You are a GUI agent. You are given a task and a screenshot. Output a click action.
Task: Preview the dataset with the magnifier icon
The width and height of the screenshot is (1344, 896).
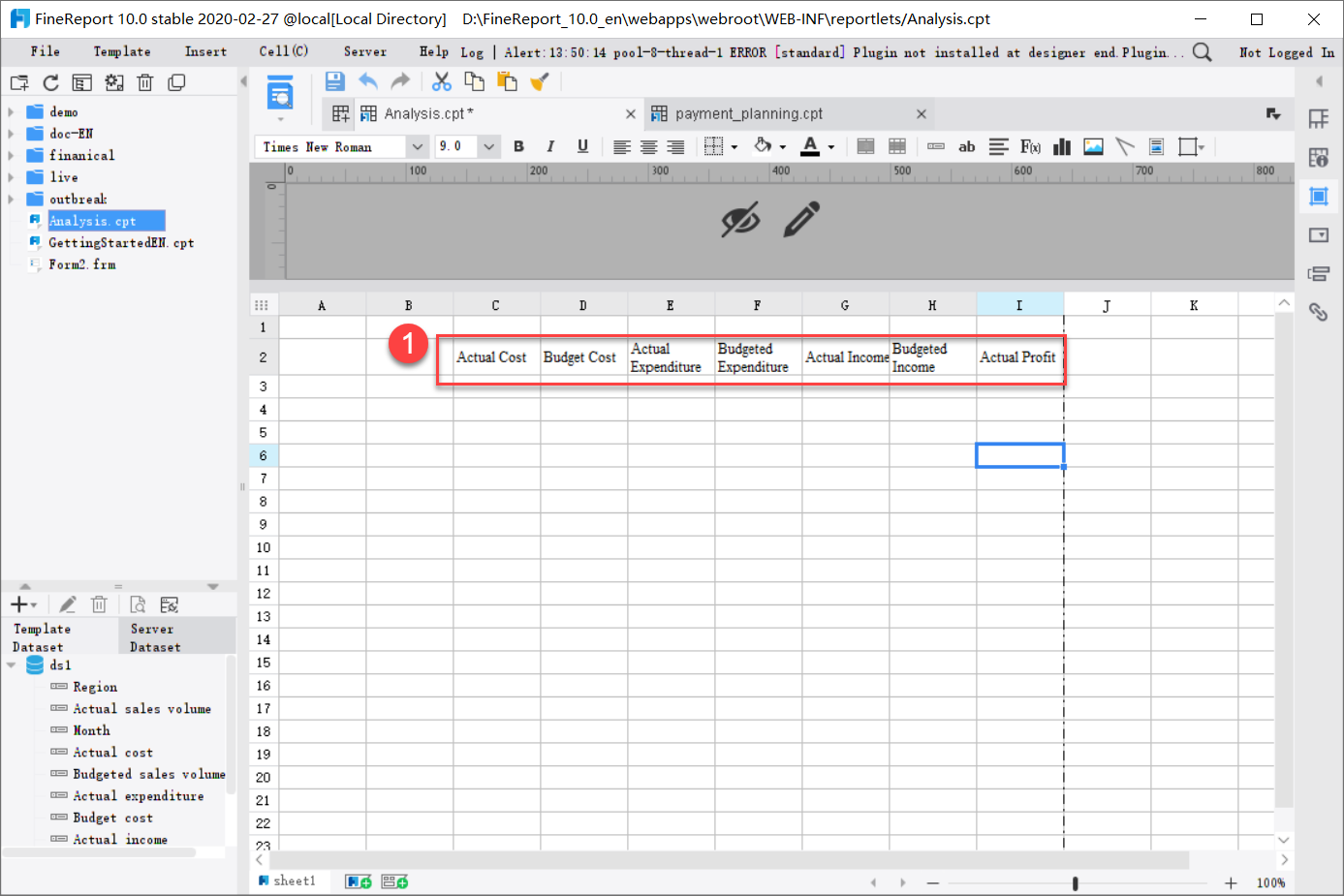(x=137, y=603)
